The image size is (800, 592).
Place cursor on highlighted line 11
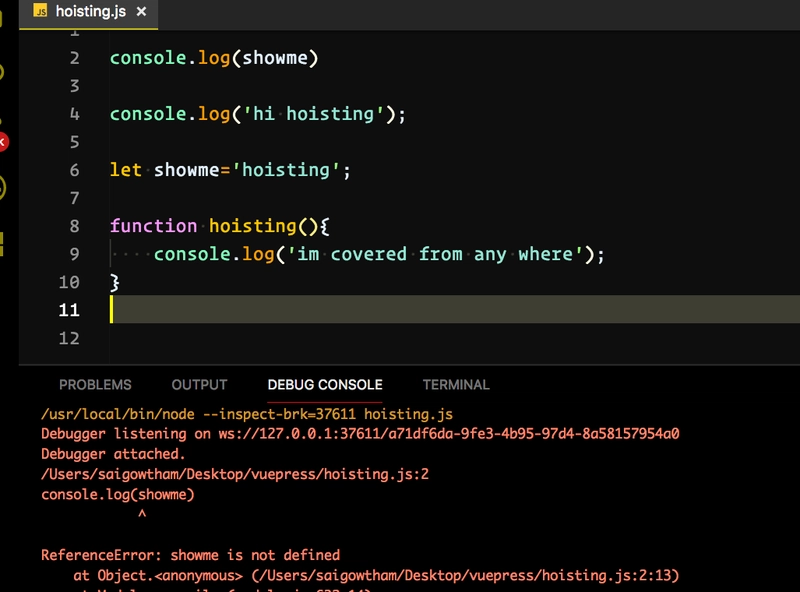[454, 309]
